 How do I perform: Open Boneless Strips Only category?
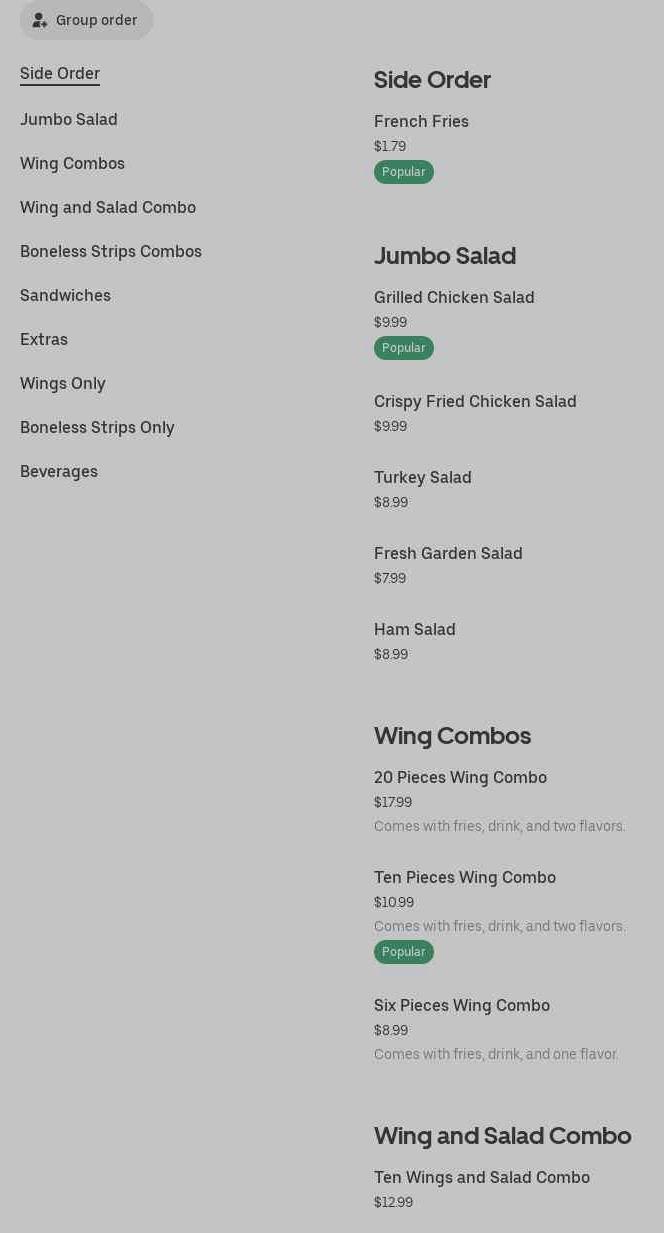(97, 428)
